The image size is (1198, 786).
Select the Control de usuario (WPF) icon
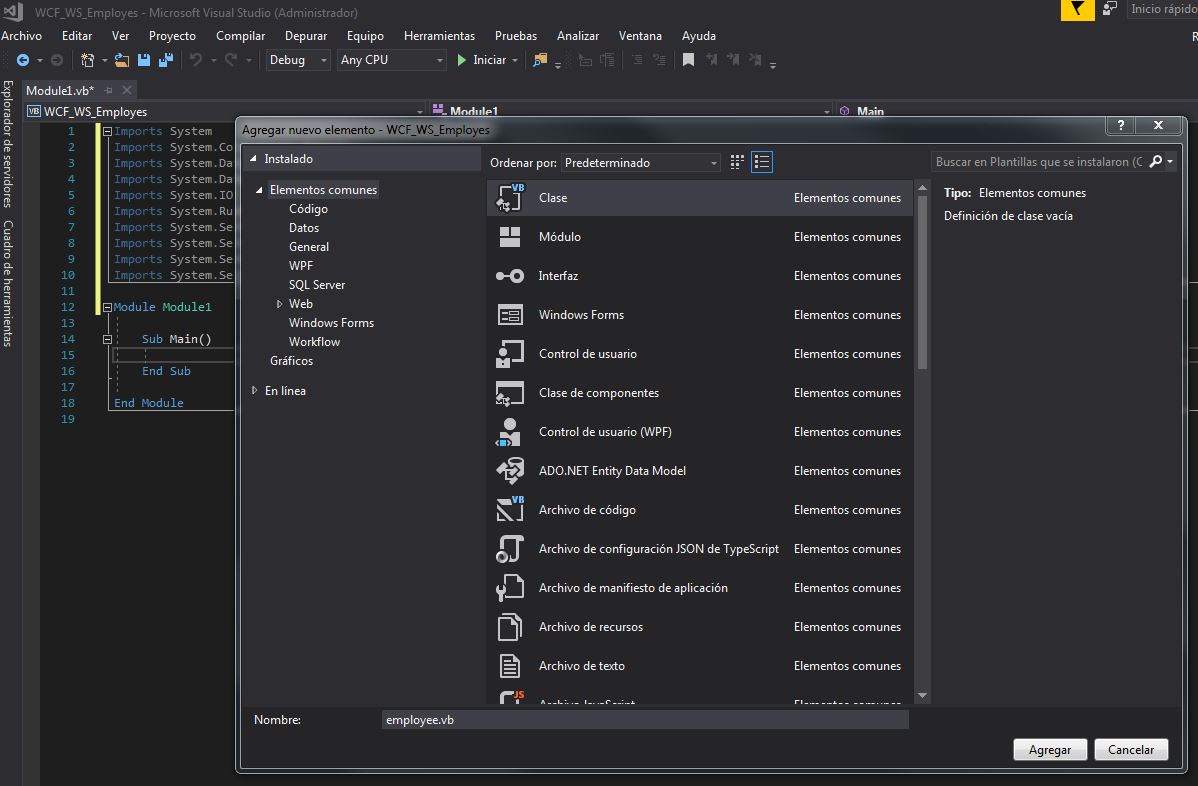click(x=510, y=432)
